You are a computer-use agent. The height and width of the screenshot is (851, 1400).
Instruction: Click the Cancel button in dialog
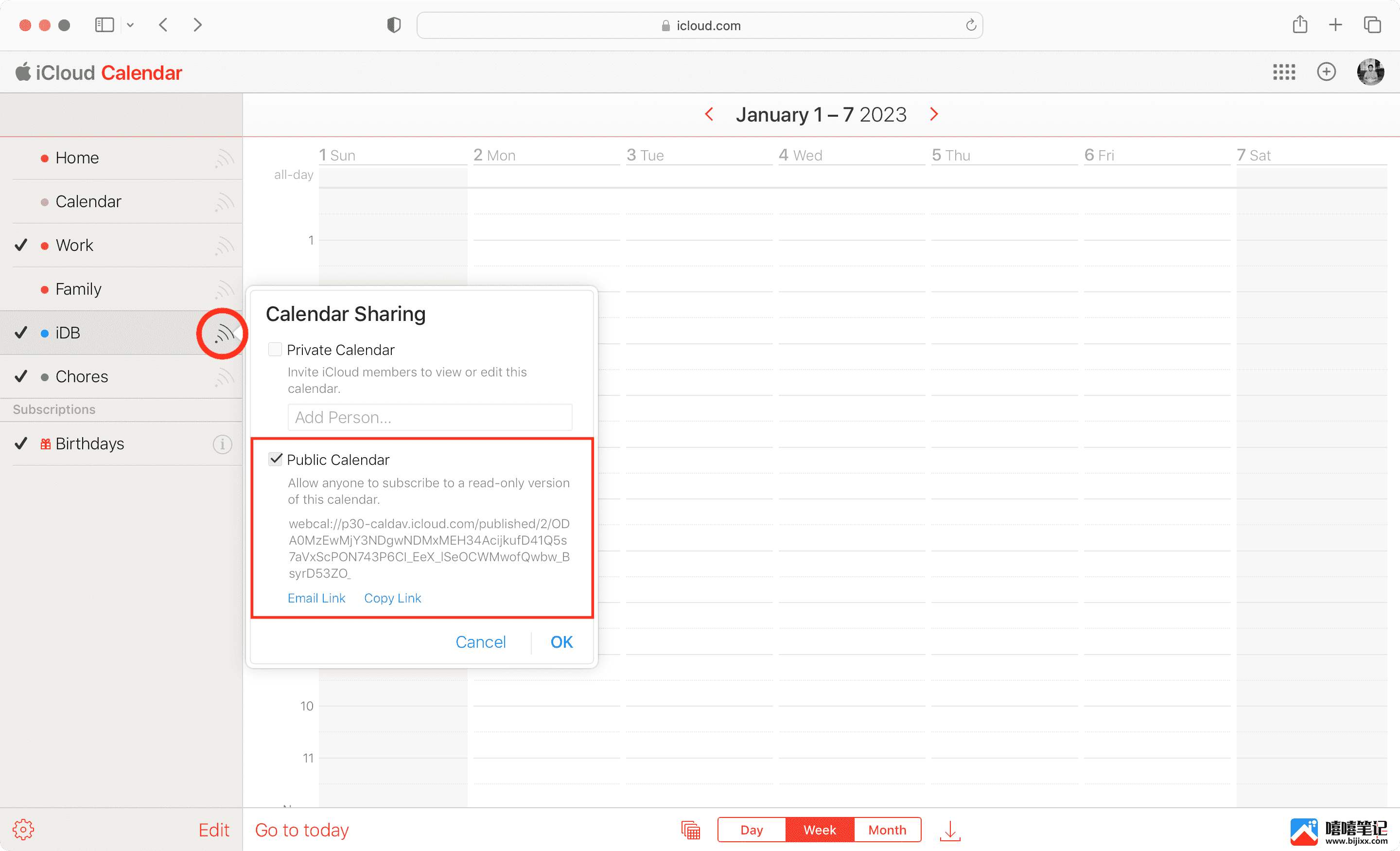pyautogui.click(x=480, y=642)
